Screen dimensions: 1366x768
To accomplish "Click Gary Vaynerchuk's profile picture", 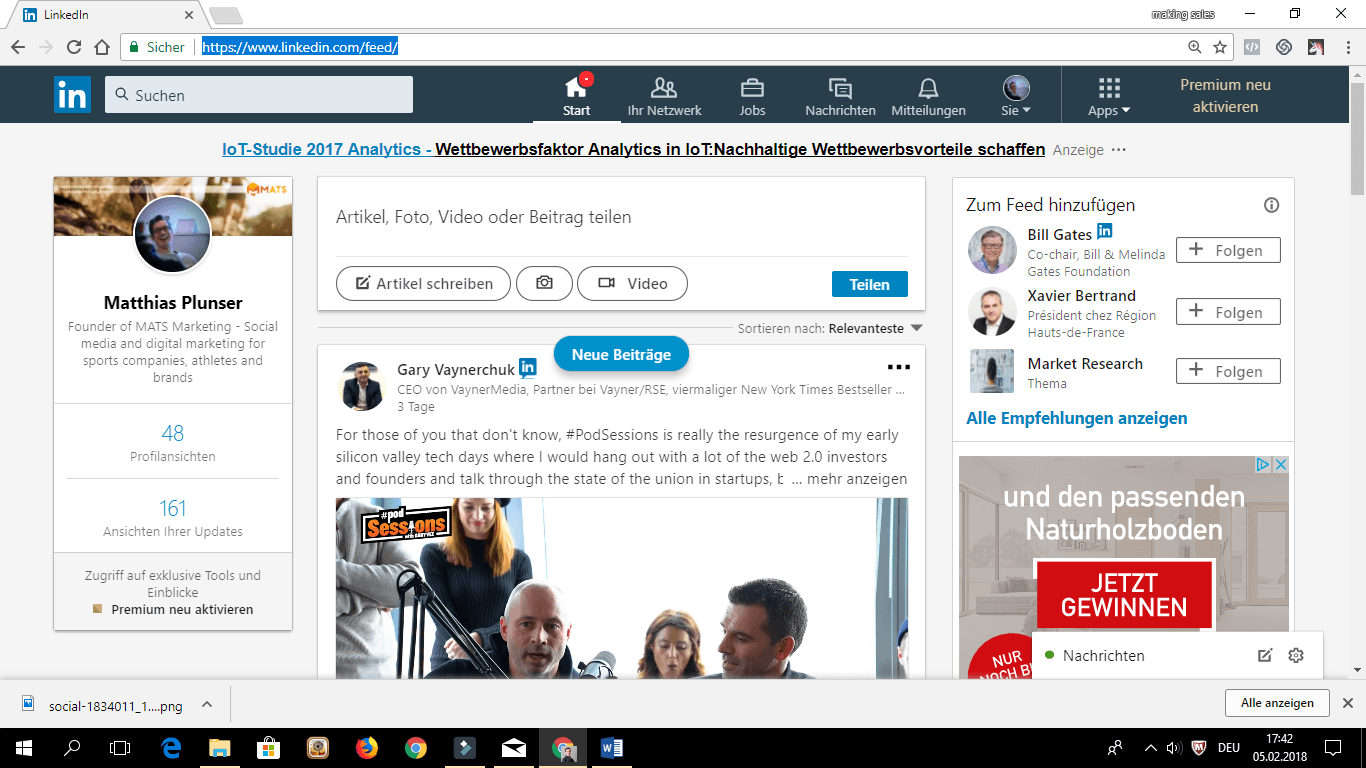I will pyautogui.click(x=361, y=386).
